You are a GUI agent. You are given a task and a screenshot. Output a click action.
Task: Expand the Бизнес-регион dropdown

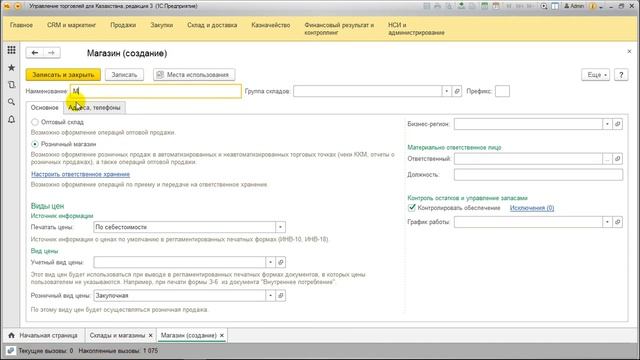607,124
